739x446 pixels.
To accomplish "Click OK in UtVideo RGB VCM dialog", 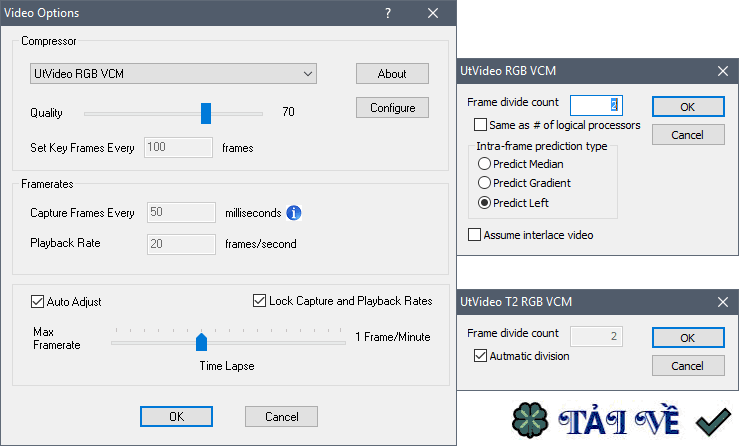I will pyautogui.click(x=688, y=107).
